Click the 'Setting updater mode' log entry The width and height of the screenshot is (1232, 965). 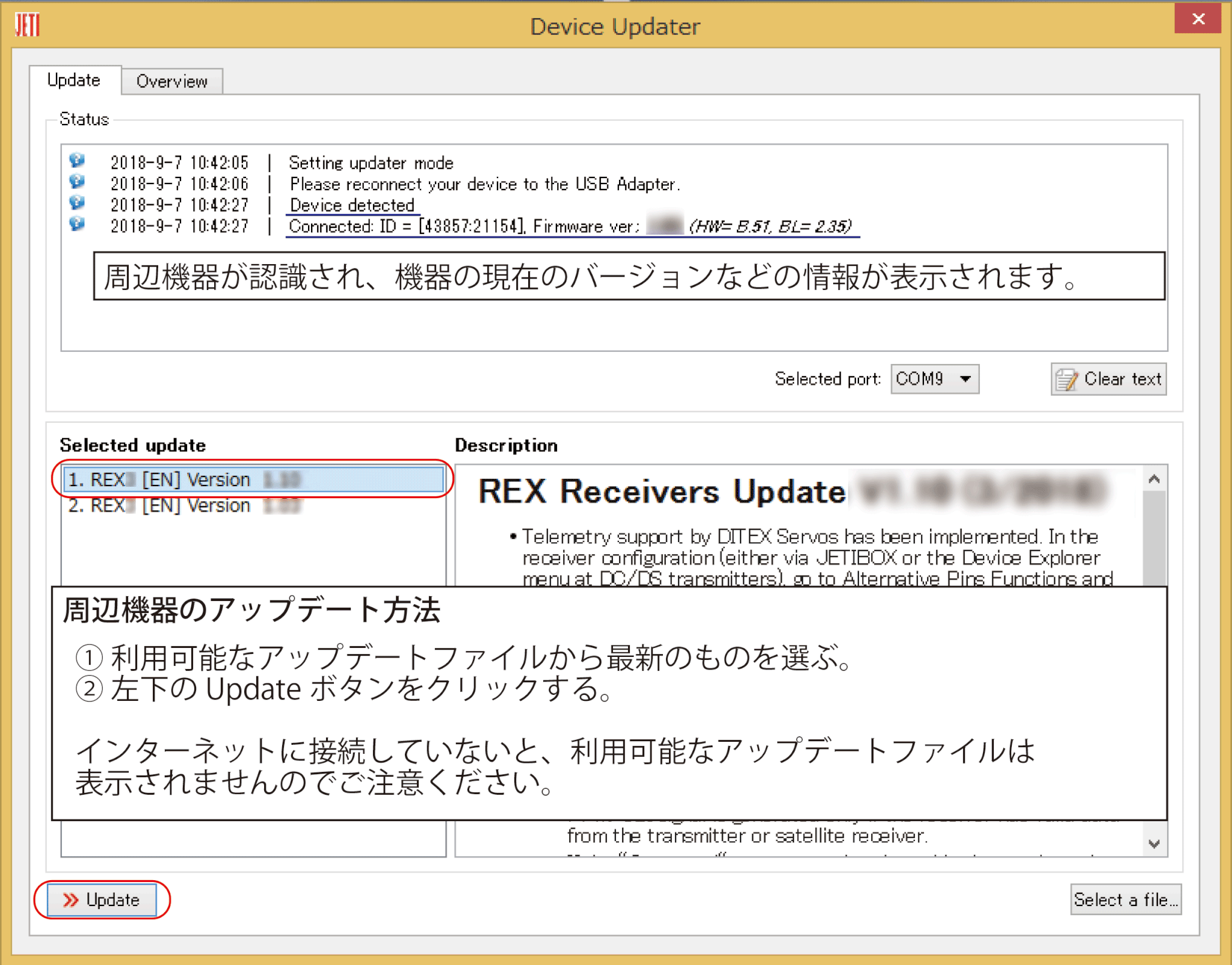click(371, 163)
